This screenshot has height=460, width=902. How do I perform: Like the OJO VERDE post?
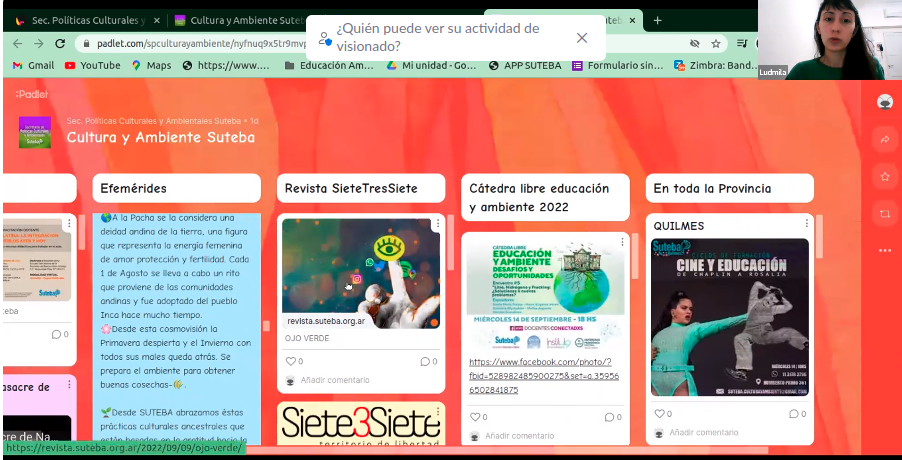pyautogui.click(x=290, y=361)
